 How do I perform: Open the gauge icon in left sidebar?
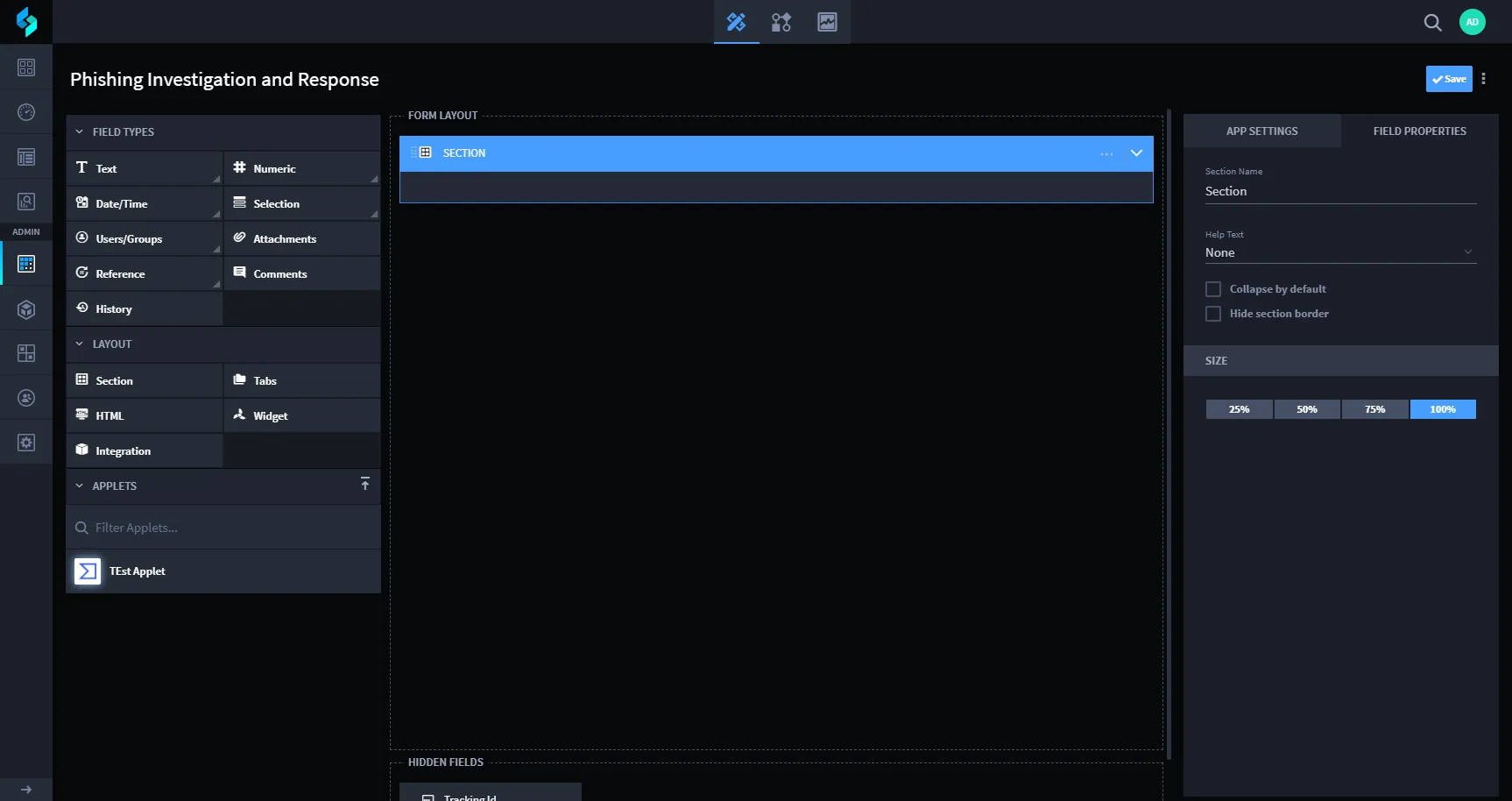(x=26, y=112)
